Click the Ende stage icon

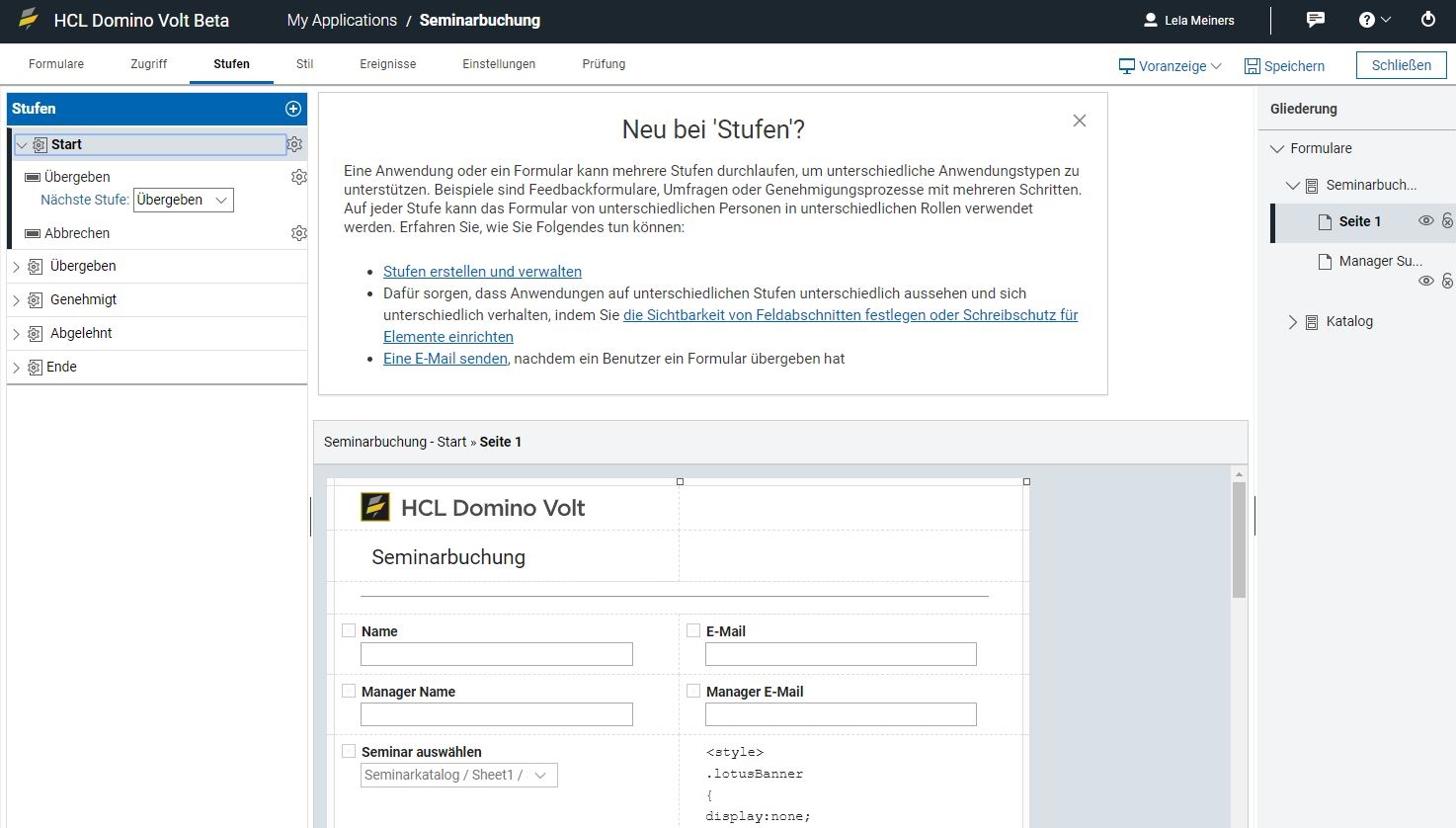tap(36, 367)
